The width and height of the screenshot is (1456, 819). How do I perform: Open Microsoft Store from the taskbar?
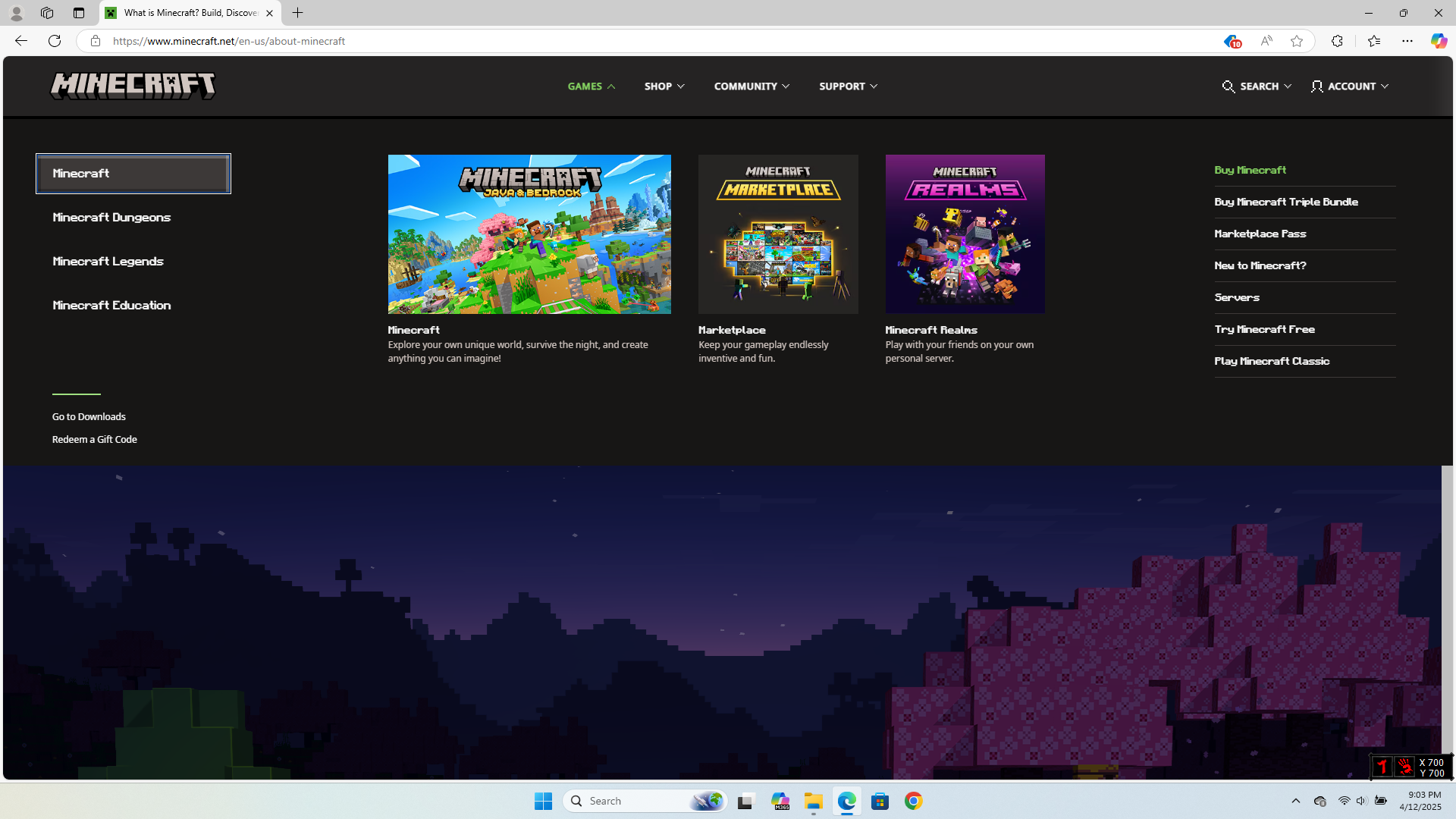[x=880, y=801]
